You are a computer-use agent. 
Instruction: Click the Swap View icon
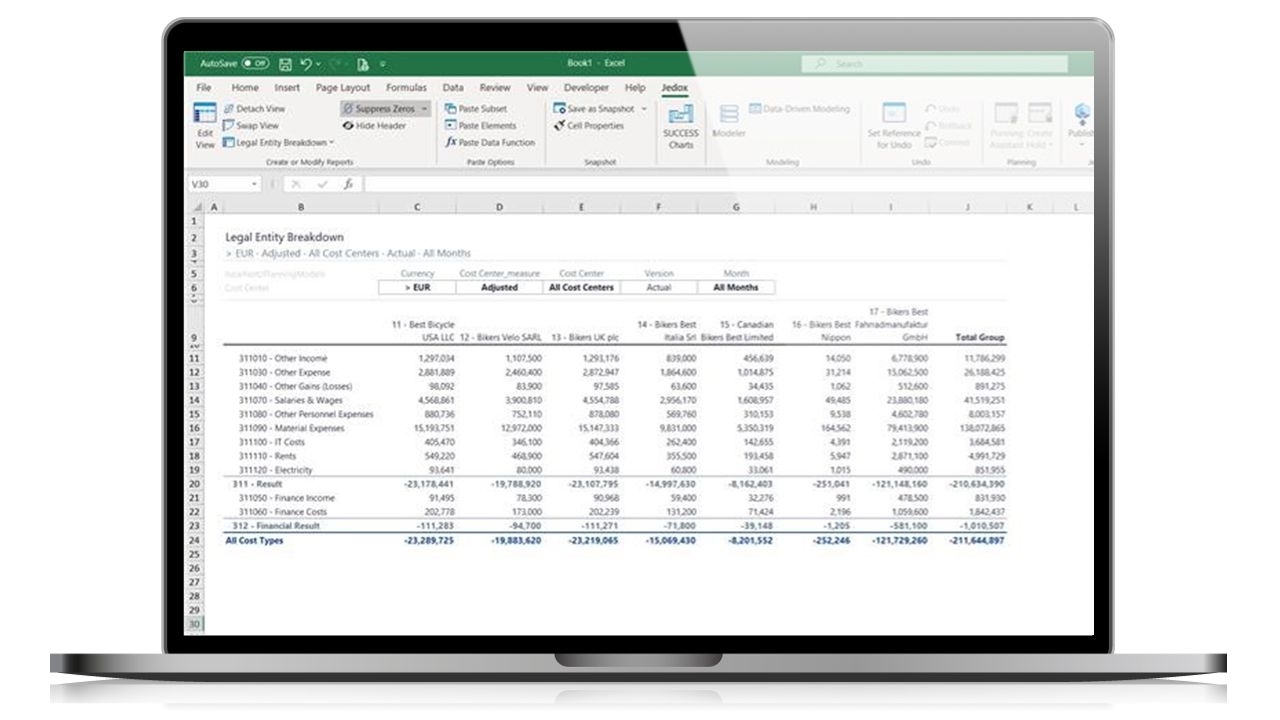coord(228,126)
